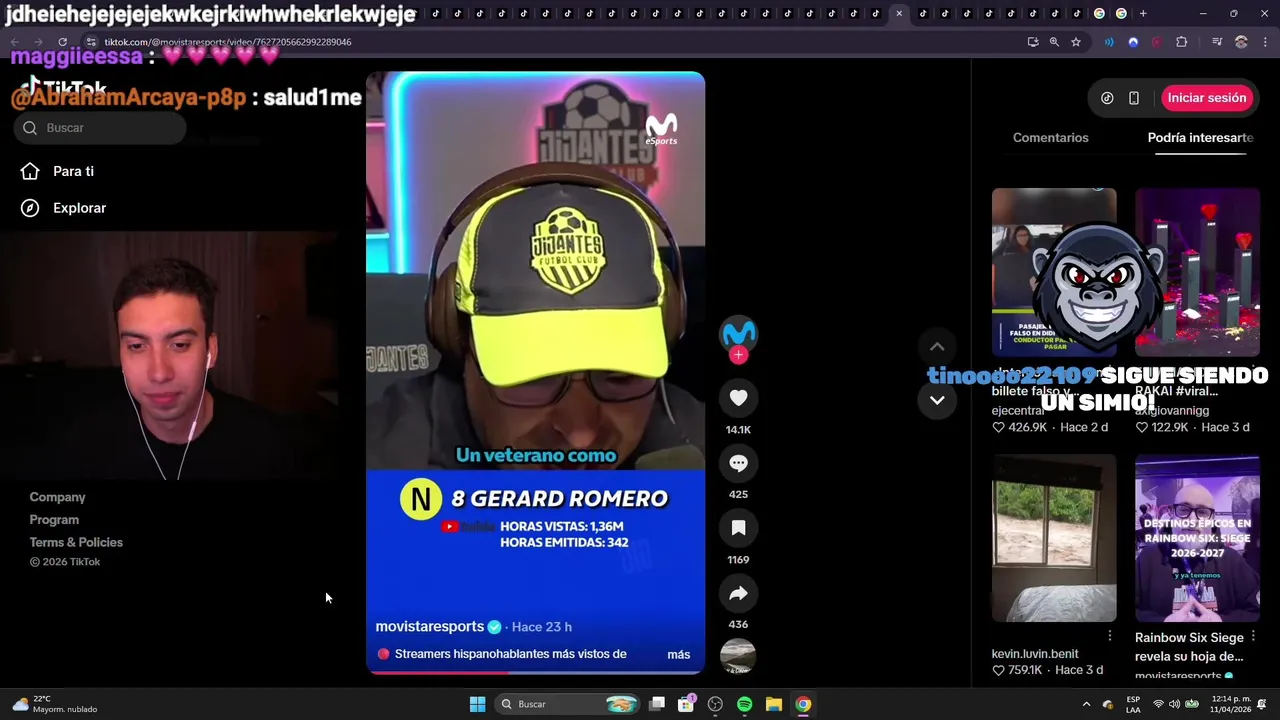Open the Chrome profile avatar
This screenshot has width=1280, height=720.
[x=1241, y=42]
